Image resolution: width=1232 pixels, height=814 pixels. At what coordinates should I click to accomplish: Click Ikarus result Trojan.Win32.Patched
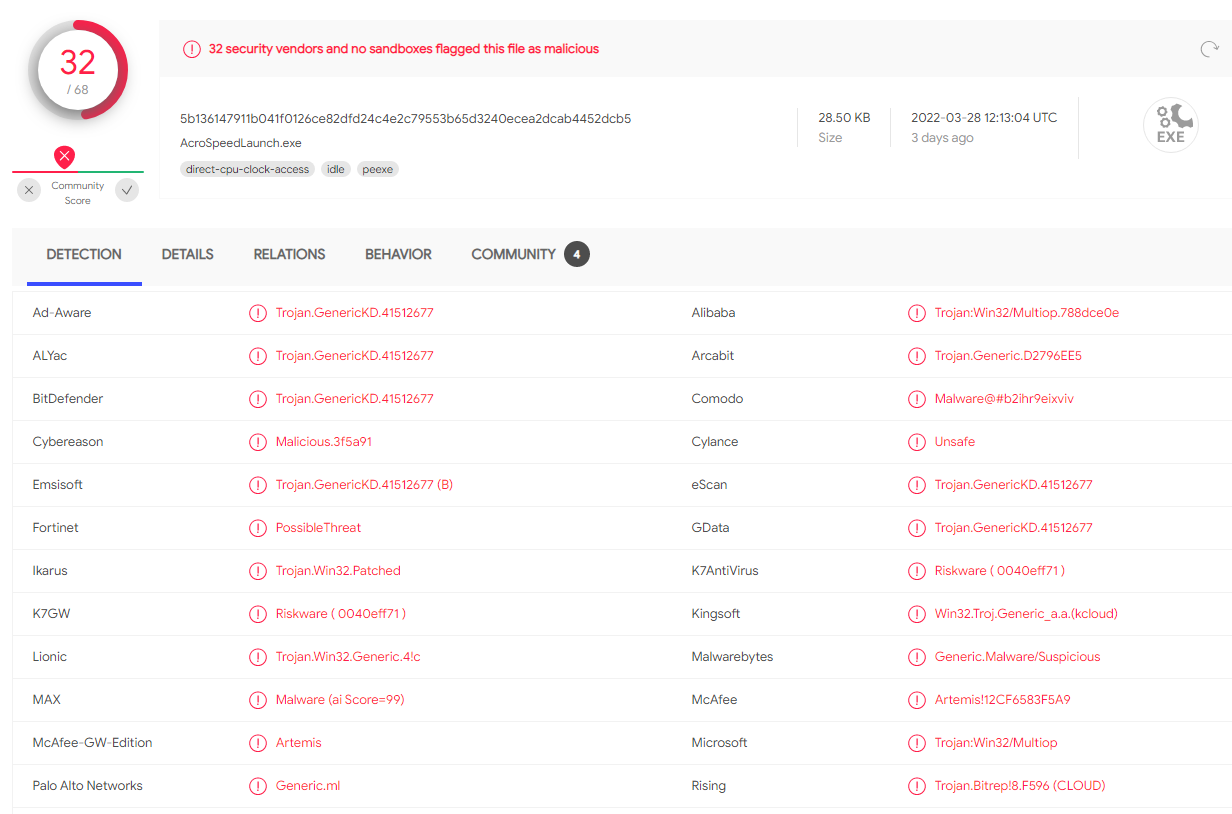click(338, 571)
